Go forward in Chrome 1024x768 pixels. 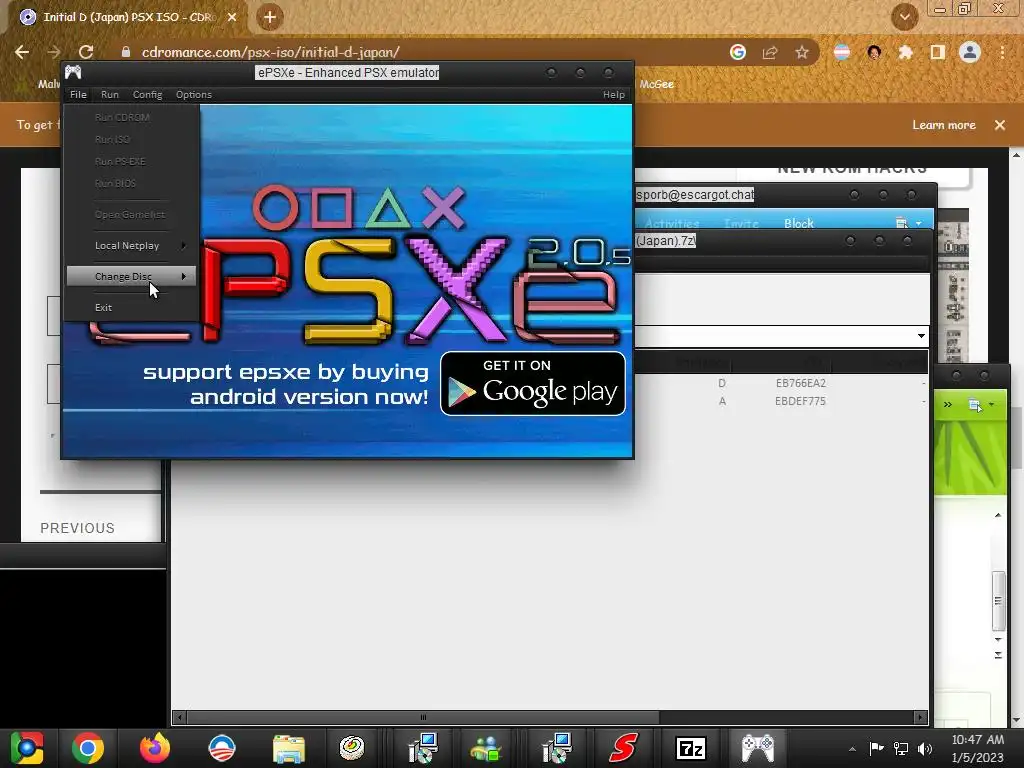pyautogui.click(x=54, y=52)
